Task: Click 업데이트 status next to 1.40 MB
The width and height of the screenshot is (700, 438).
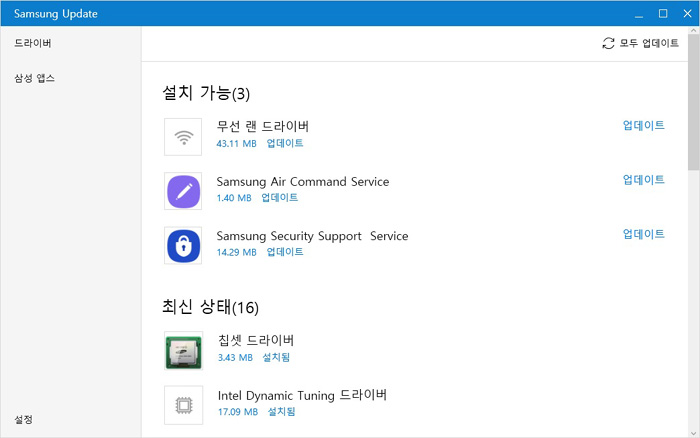Action: 279,198
